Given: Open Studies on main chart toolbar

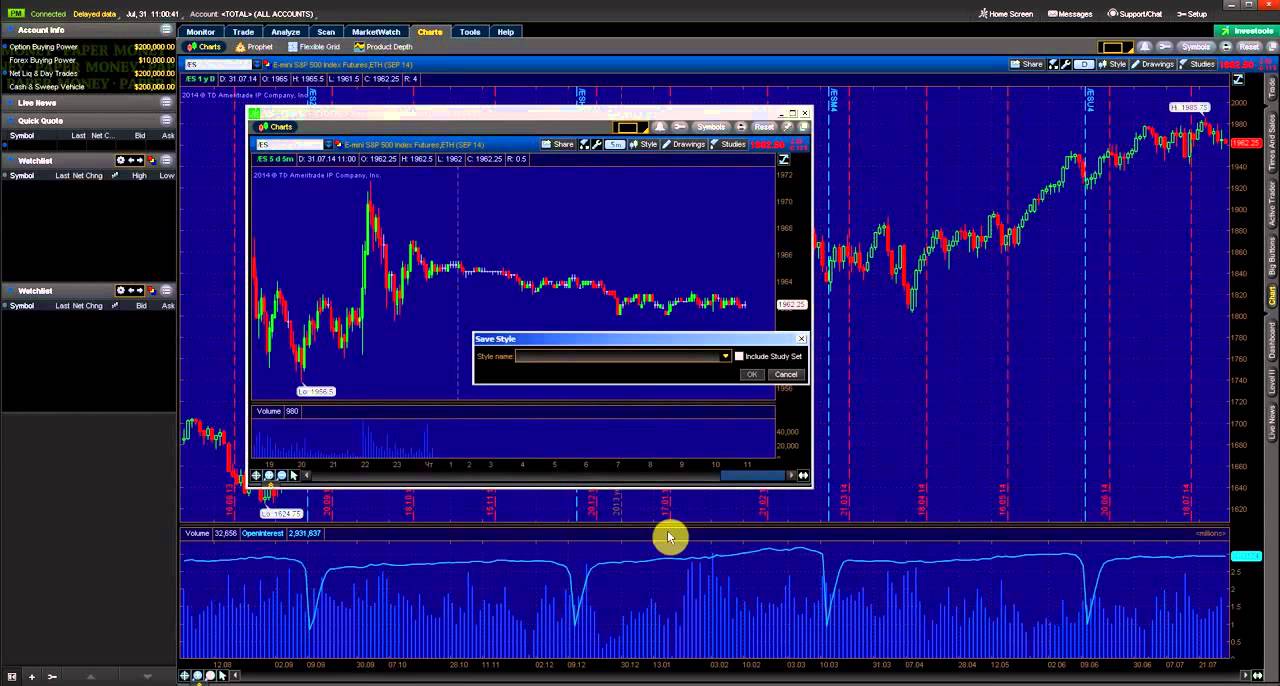Looking at the screenshot, I should pos(1197,64).
